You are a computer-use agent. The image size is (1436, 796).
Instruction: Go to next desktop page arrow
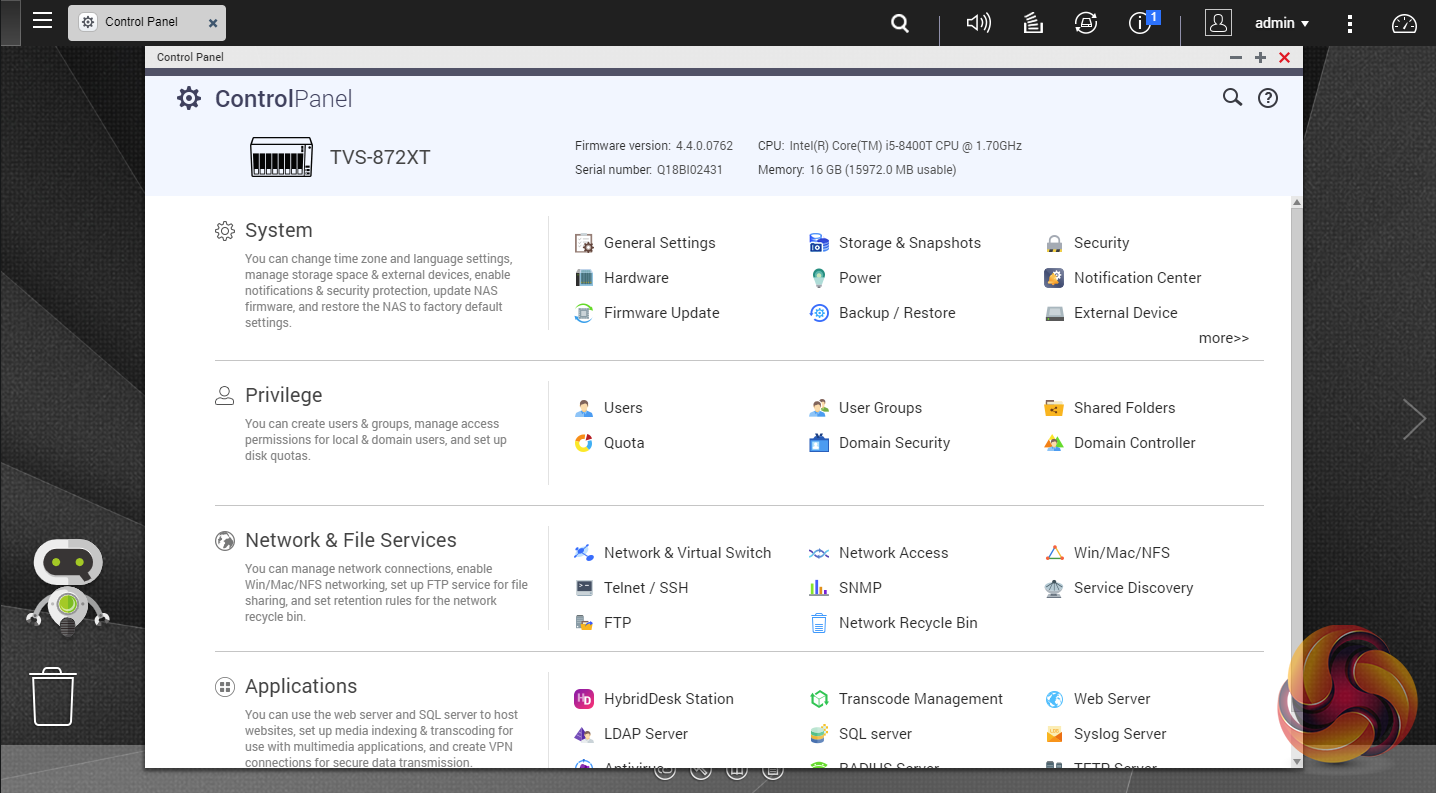(x=1413, y=419)
